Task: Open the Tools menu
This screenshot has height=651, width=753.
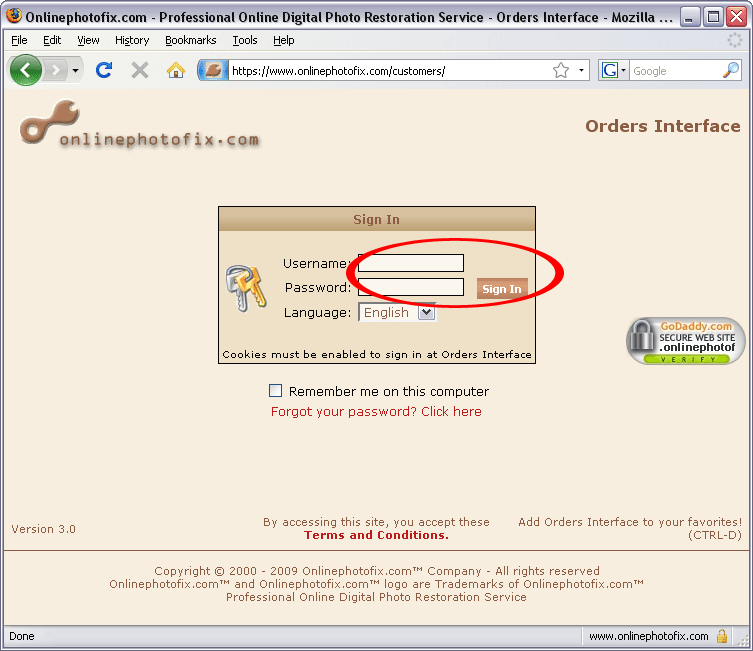Action: click(x=245, y=40)
